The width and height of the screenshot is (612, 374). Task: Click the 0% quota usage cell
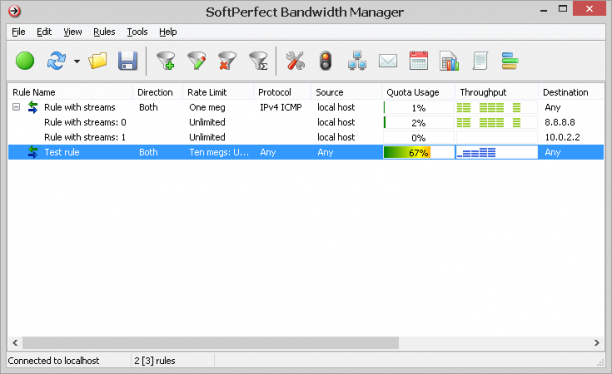418,137
